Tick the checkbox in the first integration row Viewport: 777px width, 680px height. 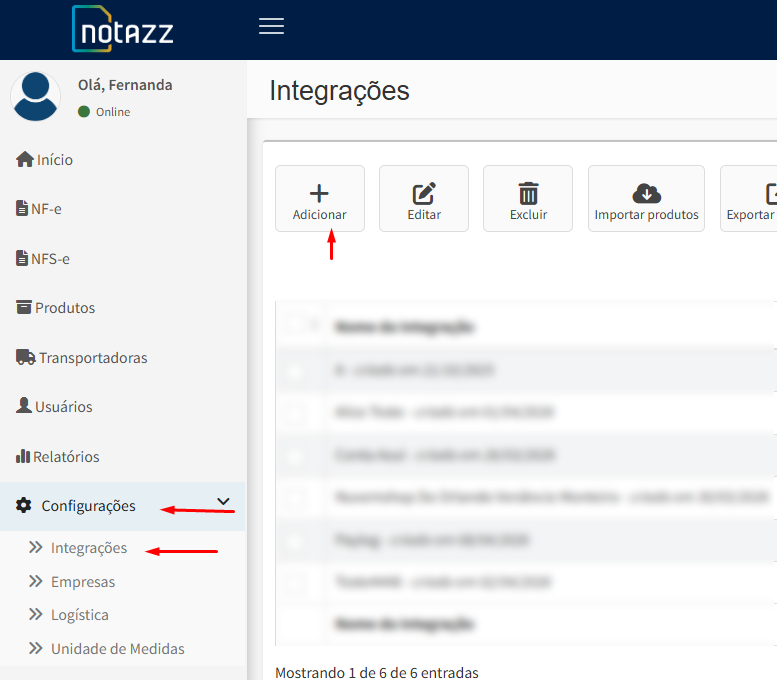click(295, 370)
